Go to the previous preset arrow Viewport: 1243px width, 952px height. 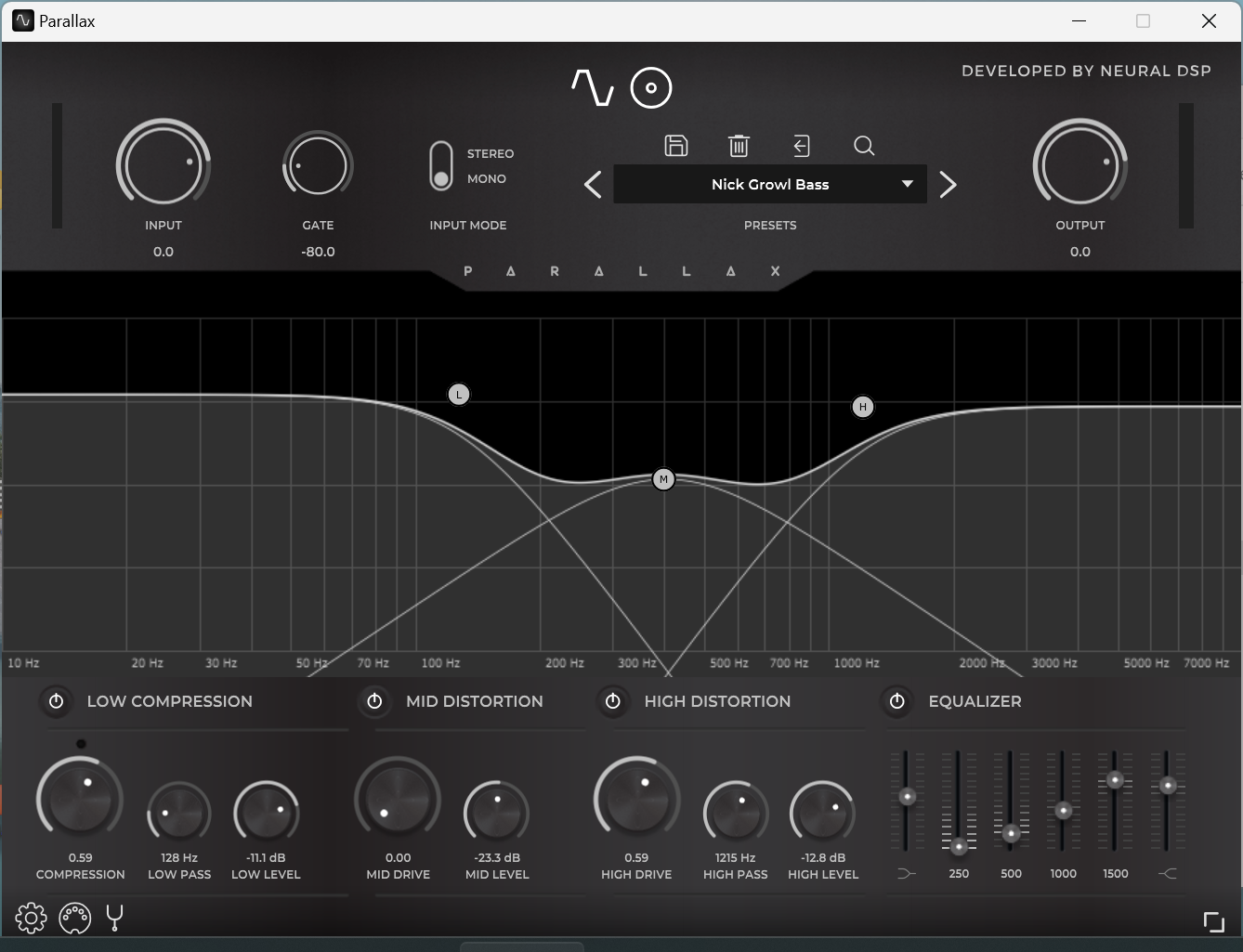point(593,185)
